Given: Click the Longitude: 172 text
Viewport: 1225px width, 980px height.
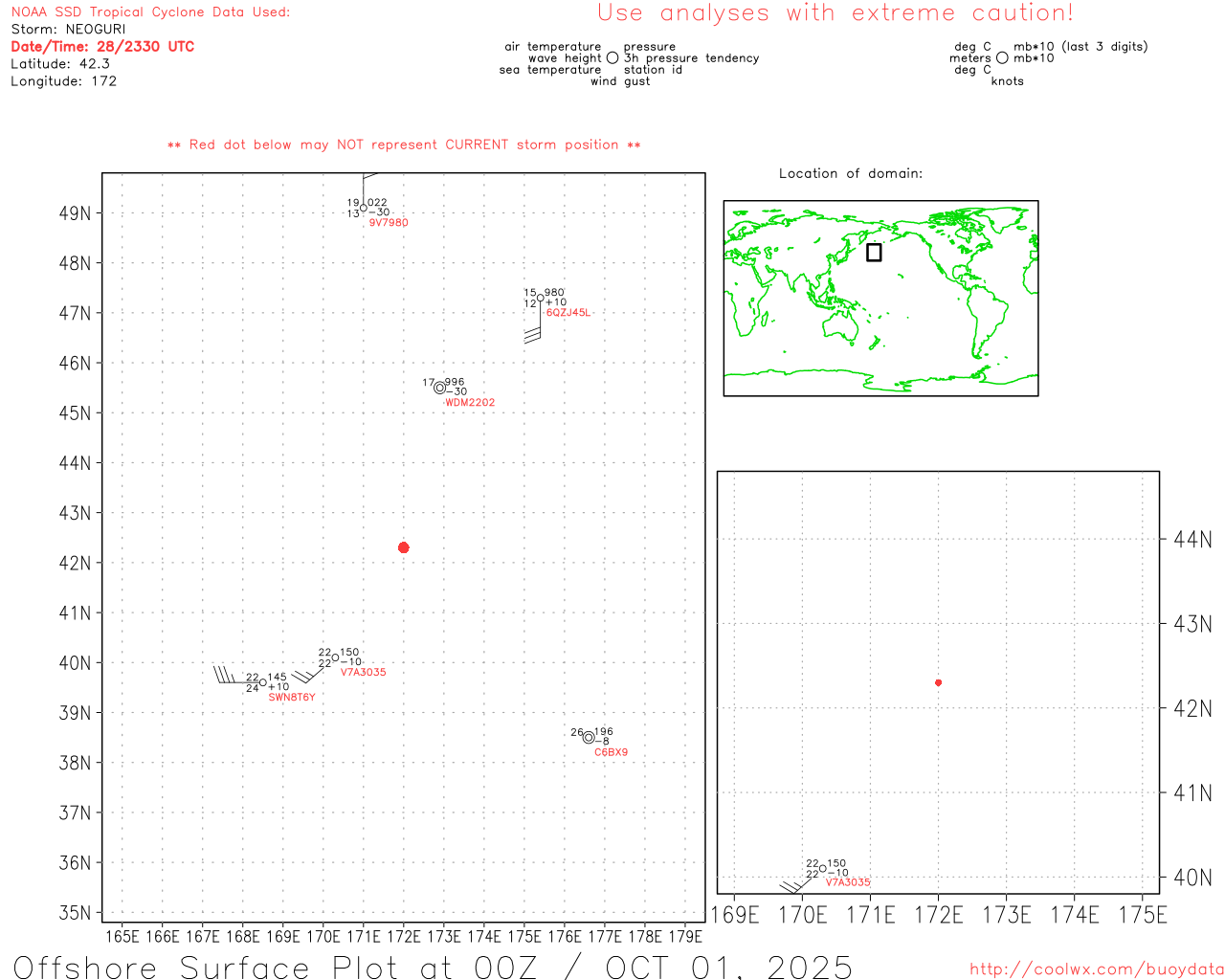Looking at the screenshot, I should (x=64, y=81).
